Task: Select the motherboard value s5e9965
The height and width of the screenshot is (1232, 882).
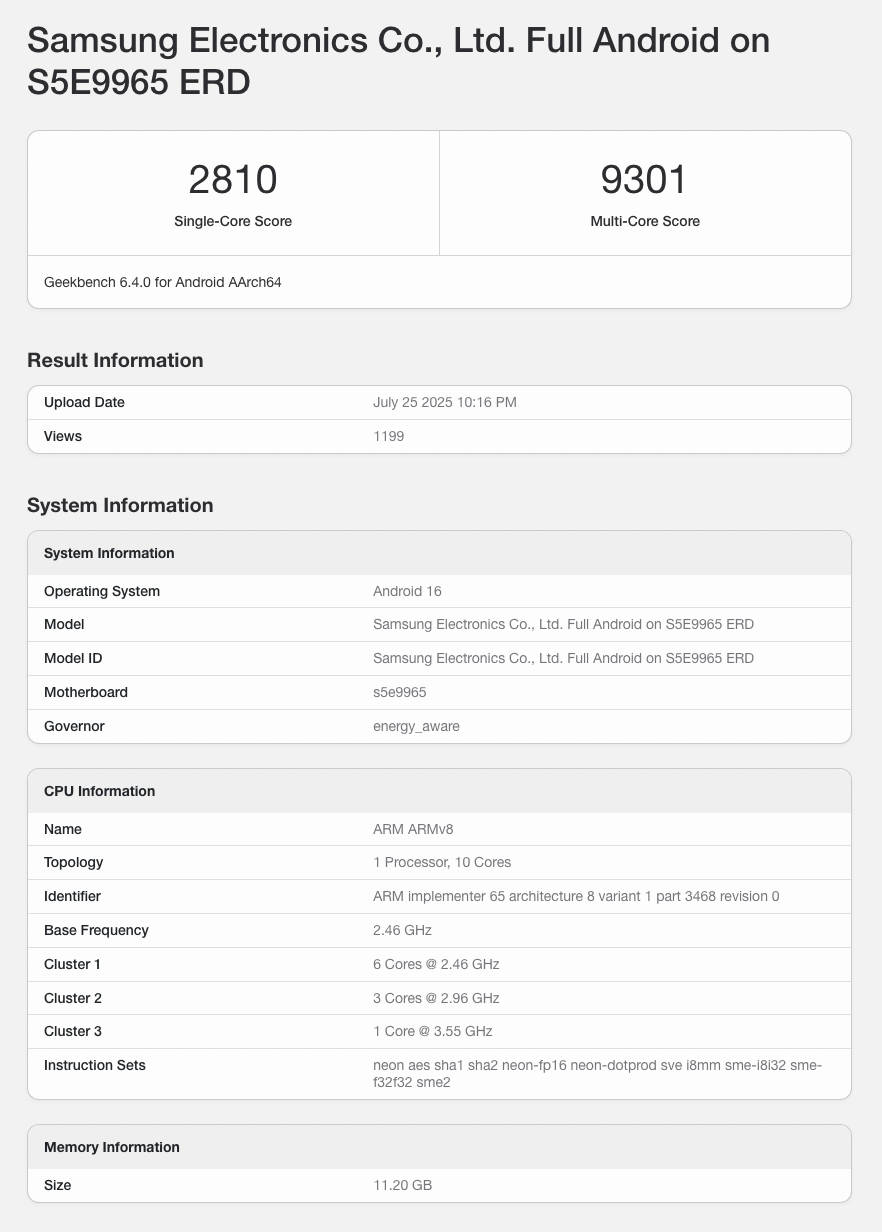Action: [x=400, y=692]
